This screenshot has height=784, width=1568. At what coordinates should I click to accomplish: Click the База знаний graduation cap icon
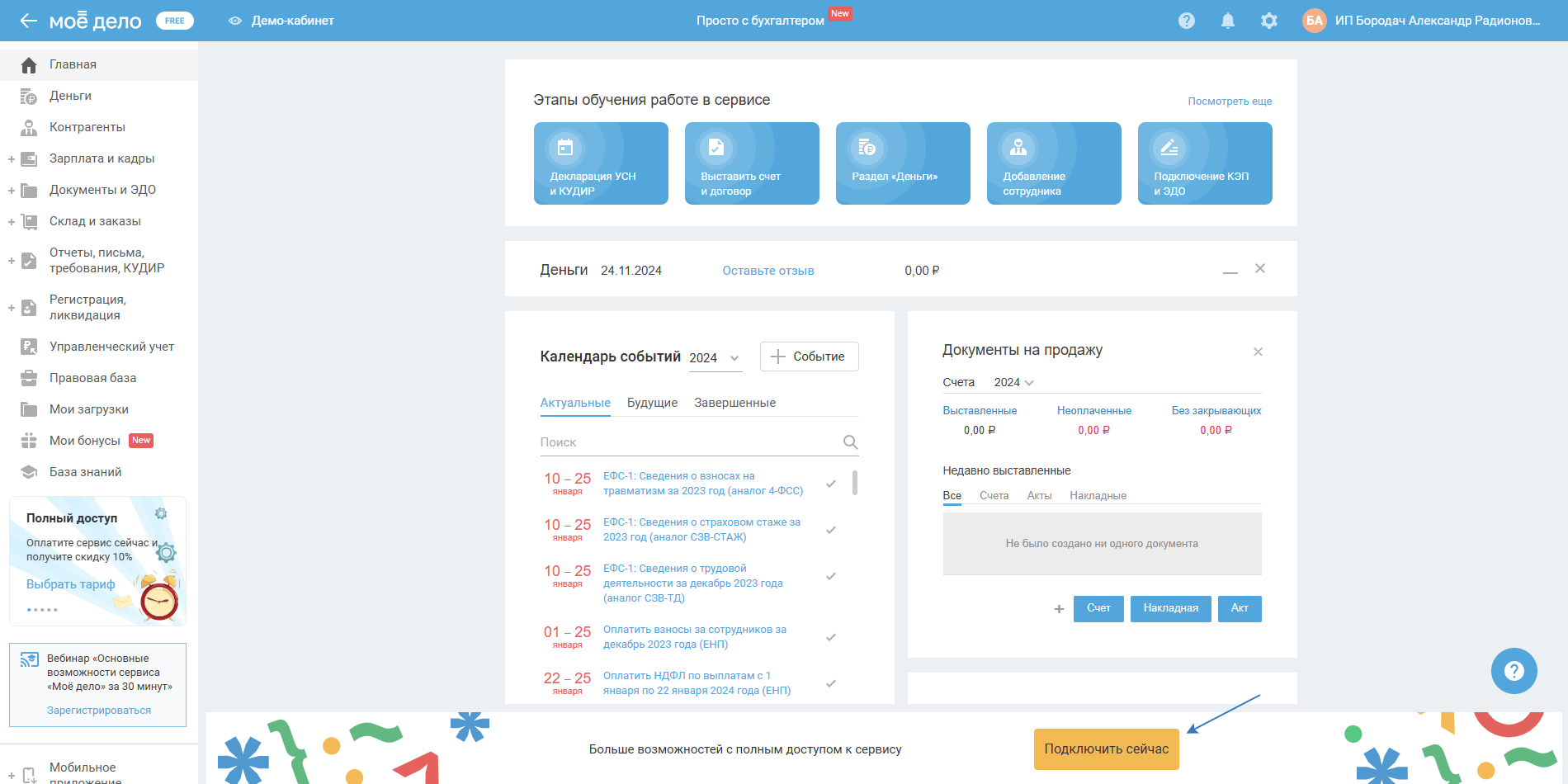pos(29,472)
